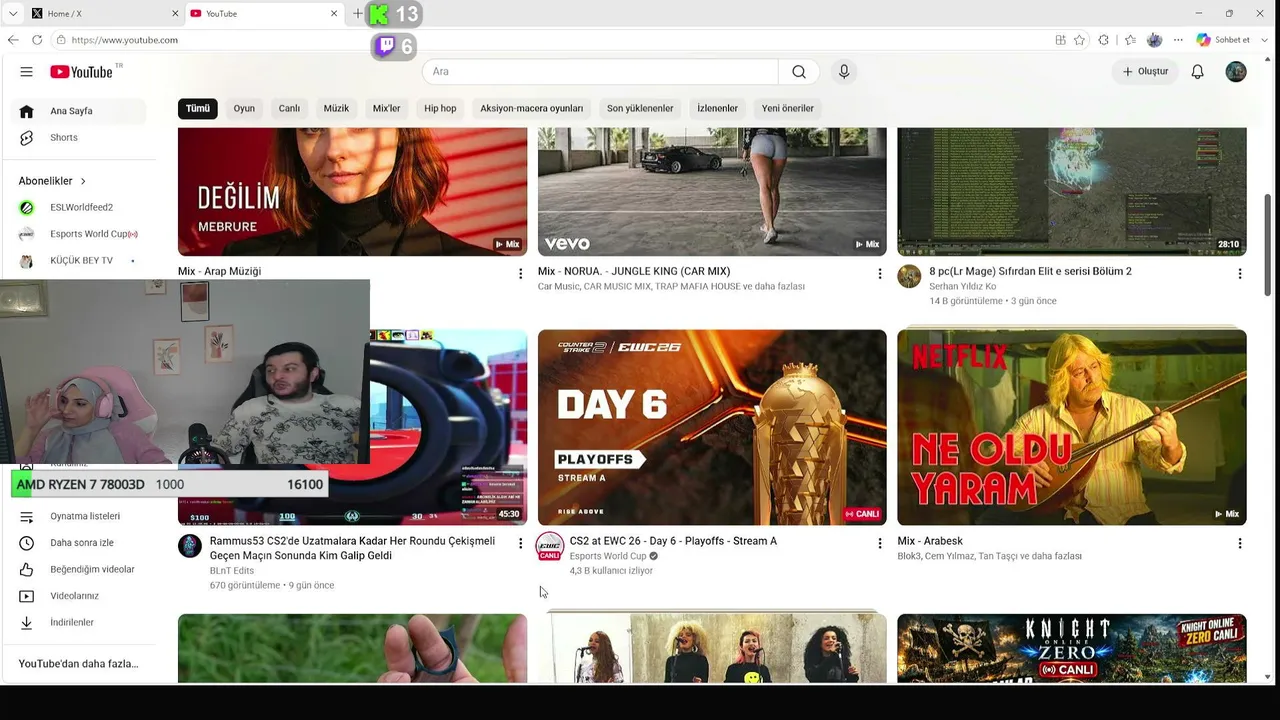The width and height of the screenshot is (1280, 720).
Task: Open the browser tab list dropdown
Action: click(13, 14)
